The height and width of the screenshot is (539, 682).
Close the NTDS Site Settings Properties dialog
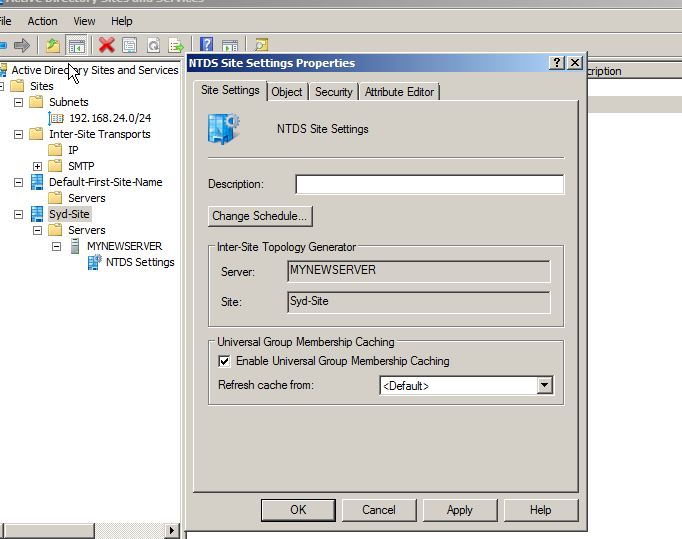pos(575,63)
